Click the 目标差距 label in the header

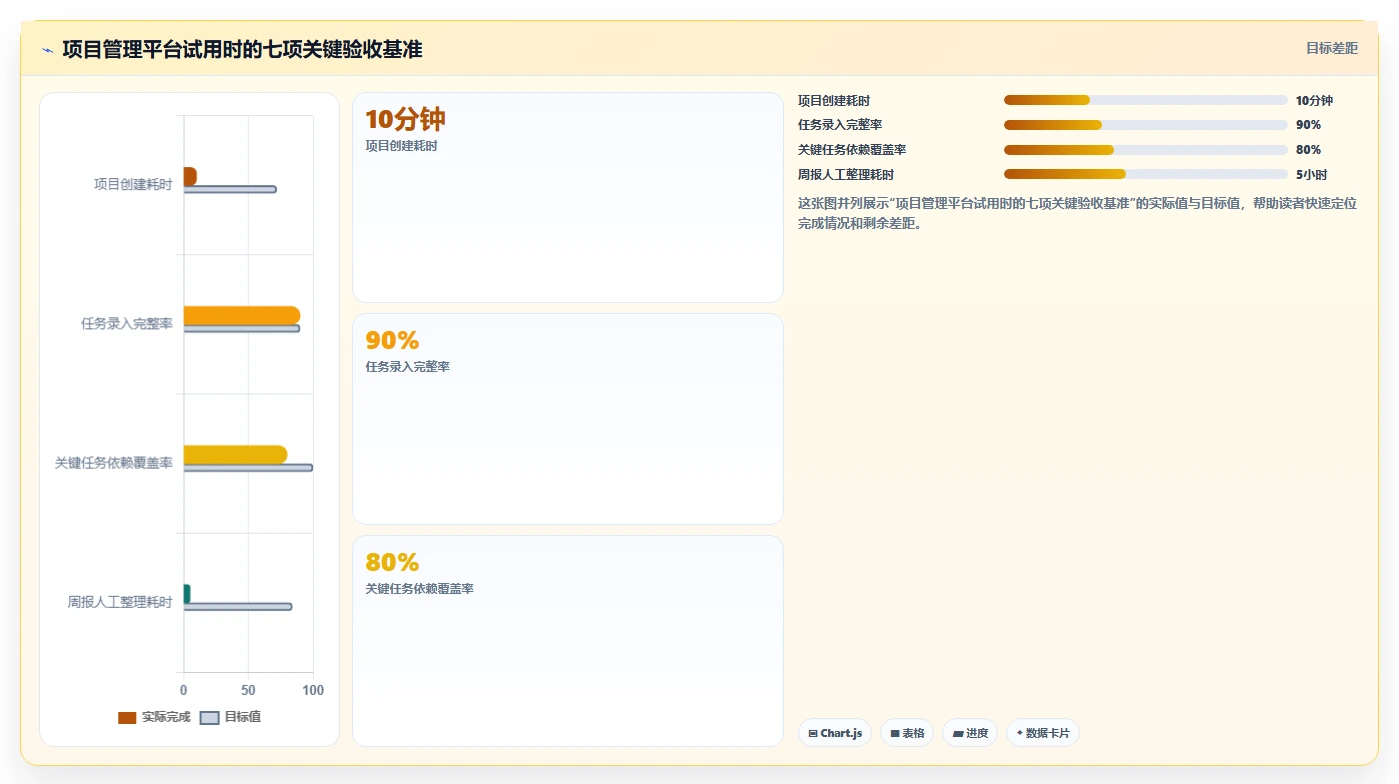(x=1331, y=48)
